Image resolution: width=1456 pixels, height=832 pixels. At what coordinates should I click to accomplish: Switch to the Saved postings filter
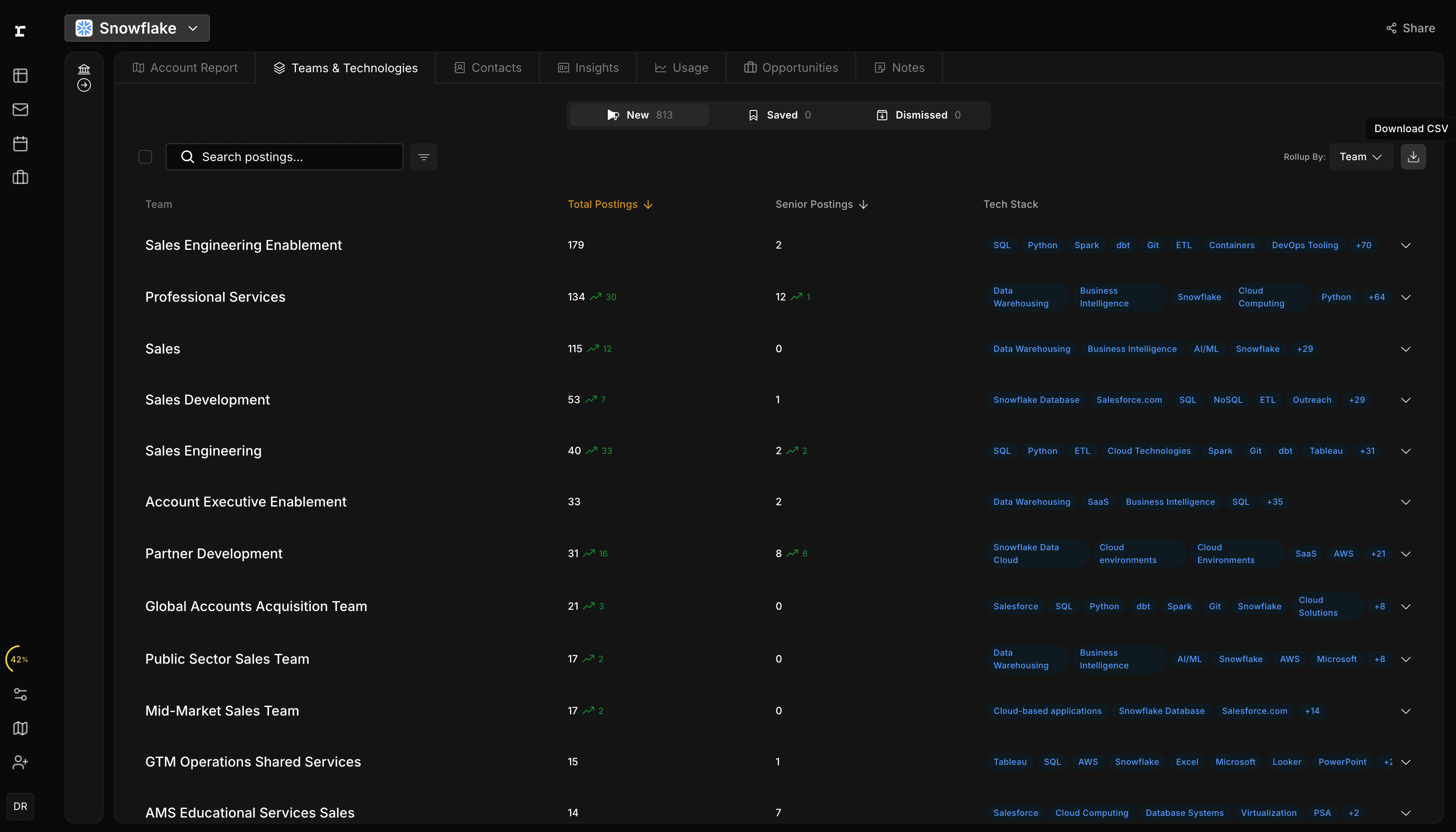tap(779, 115)
